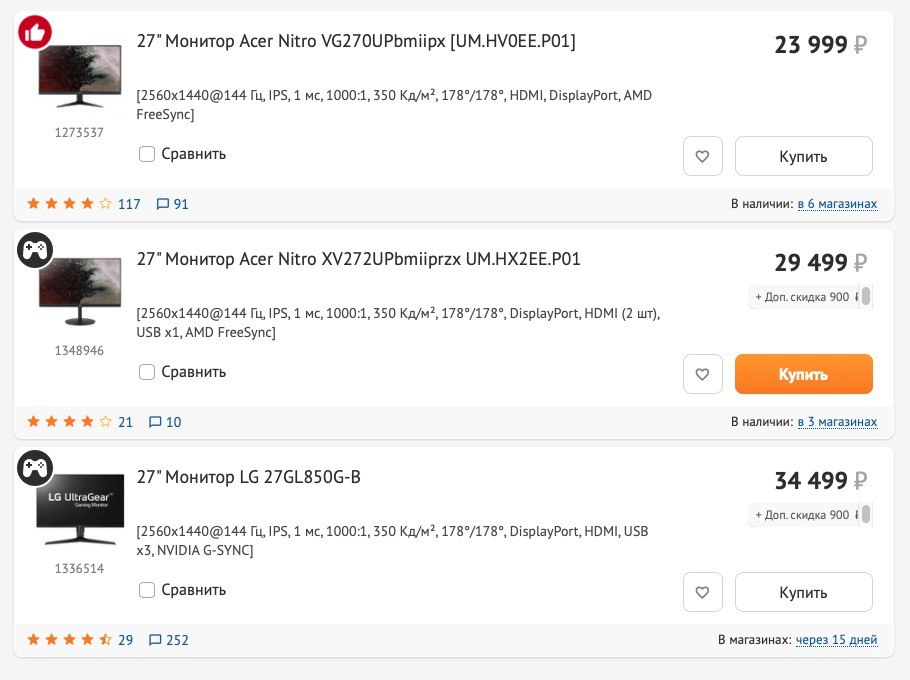Add Acer Nitro VG270UPbmiipx to favorites with heart

pos(702,156)
